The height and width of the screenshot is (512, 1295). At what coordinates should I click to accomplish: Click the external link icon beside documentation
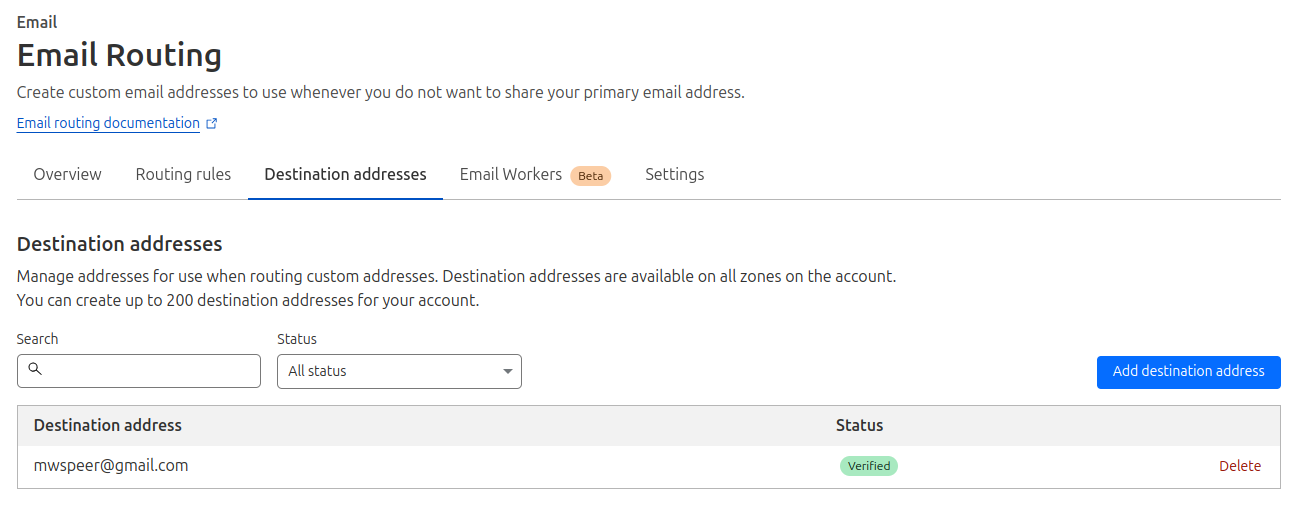pyautogui.click(x=212, y=124)
